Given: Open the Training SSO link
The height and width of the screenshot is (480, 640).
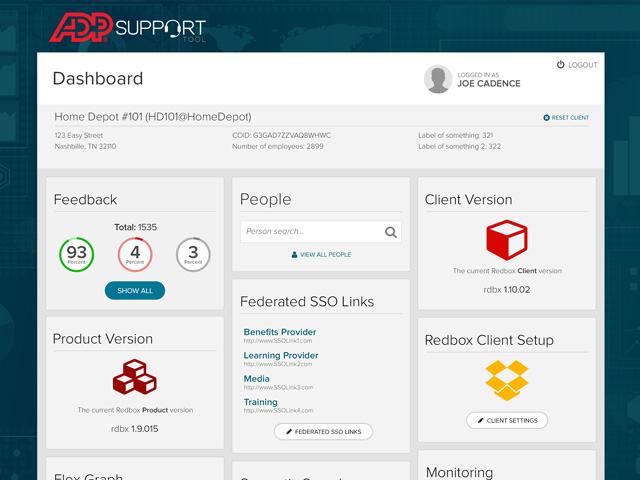Looking at the screenshot, I should pos(260,402).
